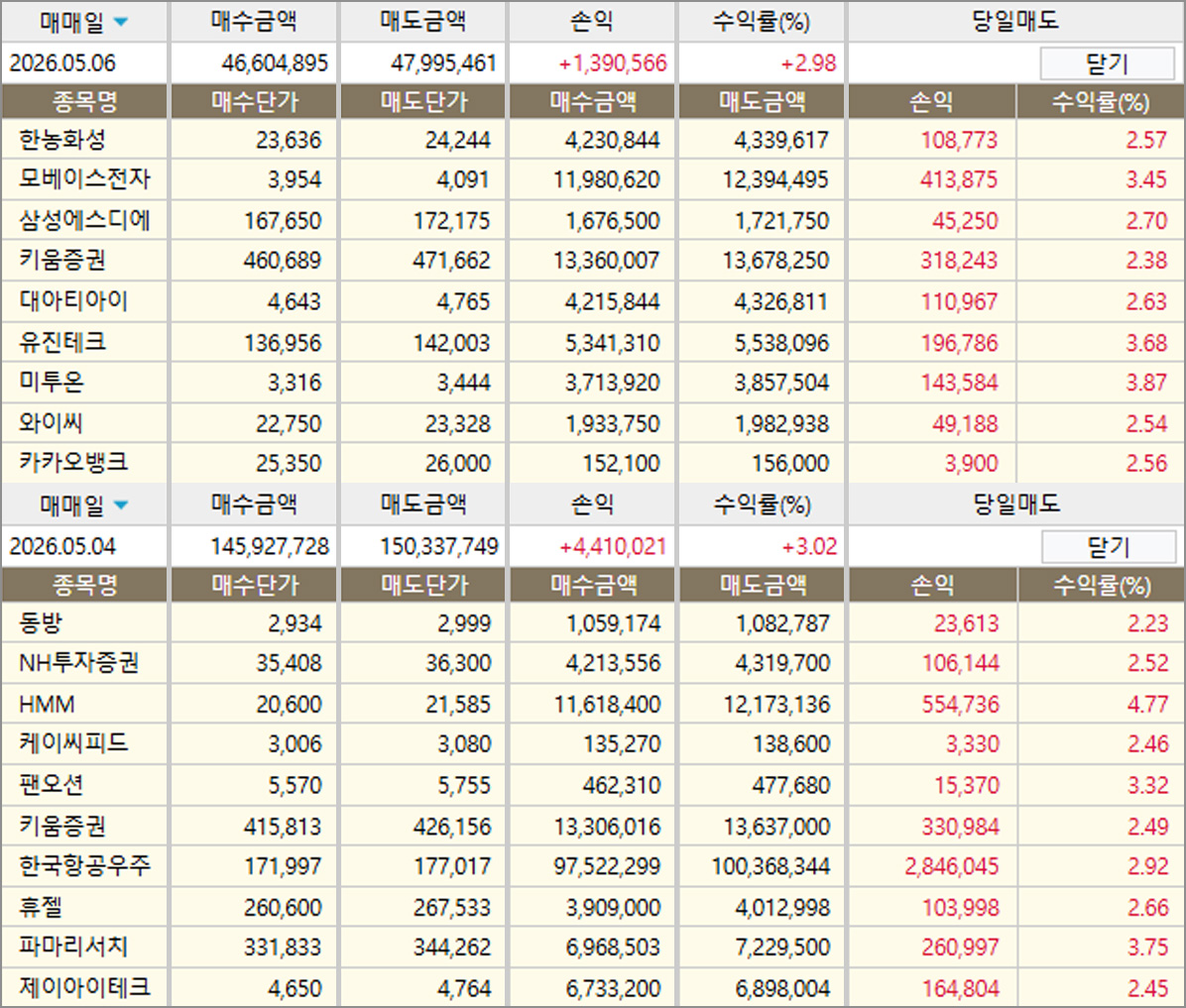Click stock name 파마리서치
Image resolution: width=1186 pixels, height=1008 pixels.
click(73, 946)
